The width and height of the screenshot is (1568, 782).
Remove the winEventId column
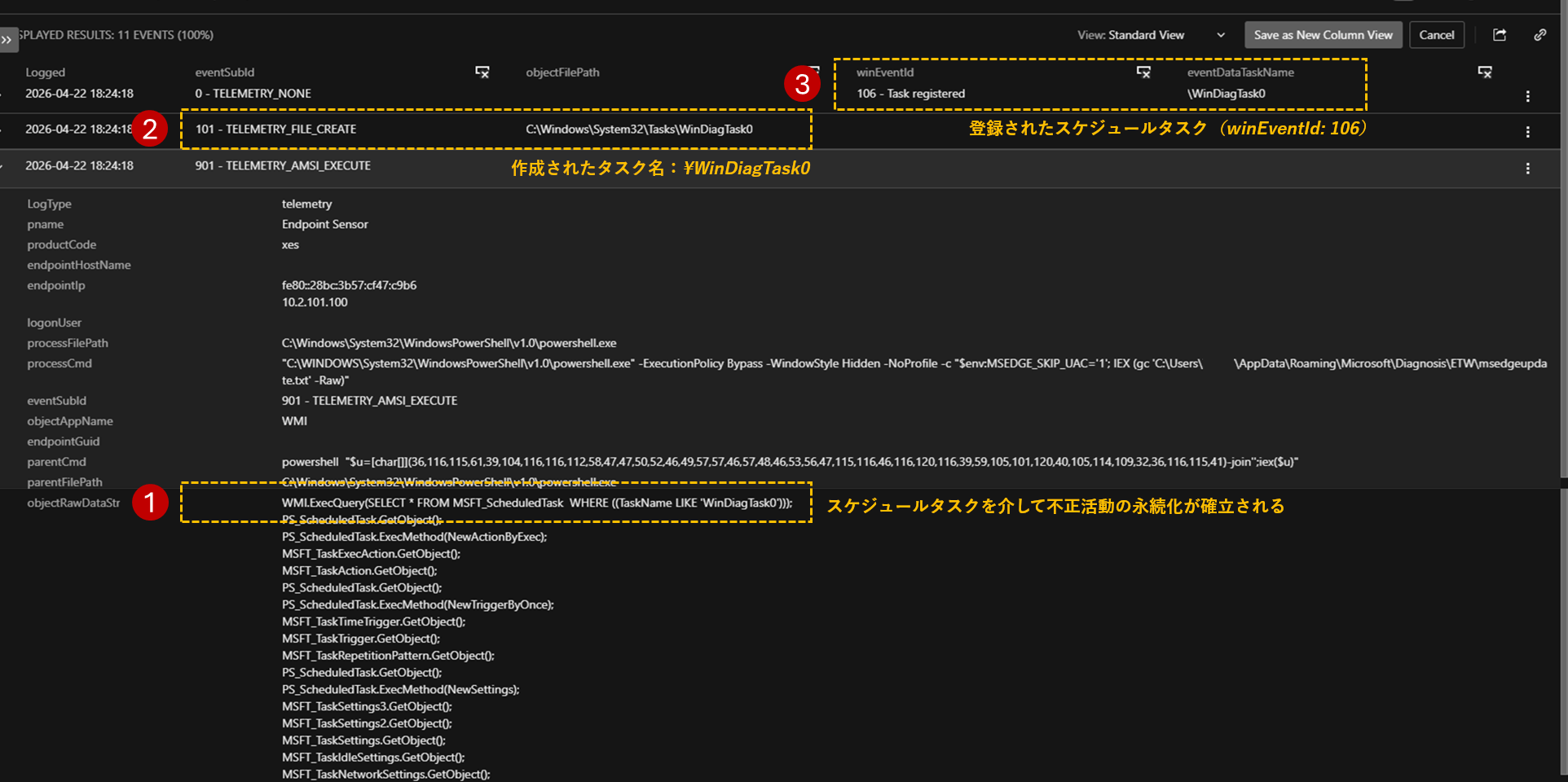click(1143, 72)
